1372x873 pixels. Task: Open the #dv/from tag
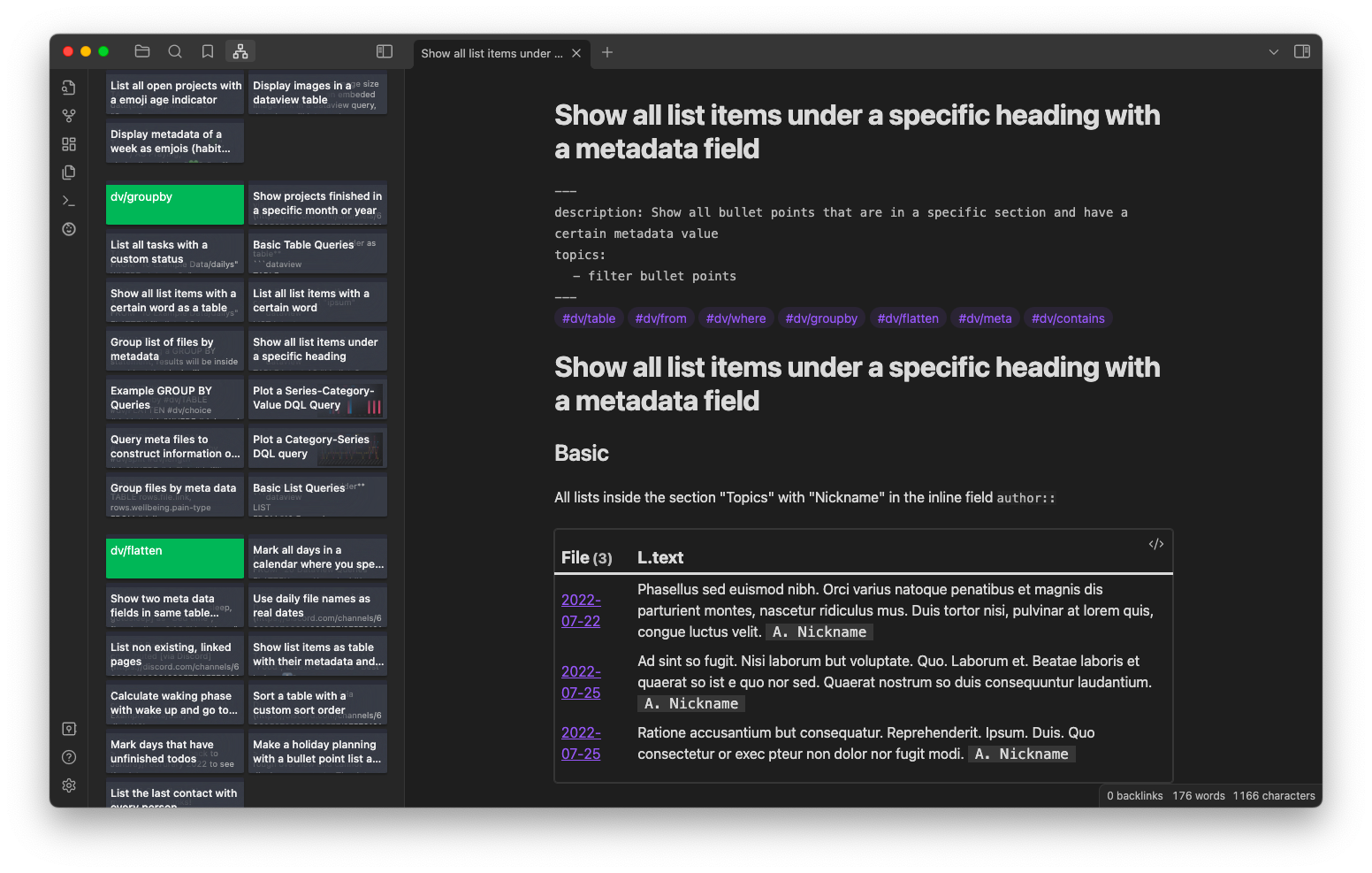(x=661, y=318)
